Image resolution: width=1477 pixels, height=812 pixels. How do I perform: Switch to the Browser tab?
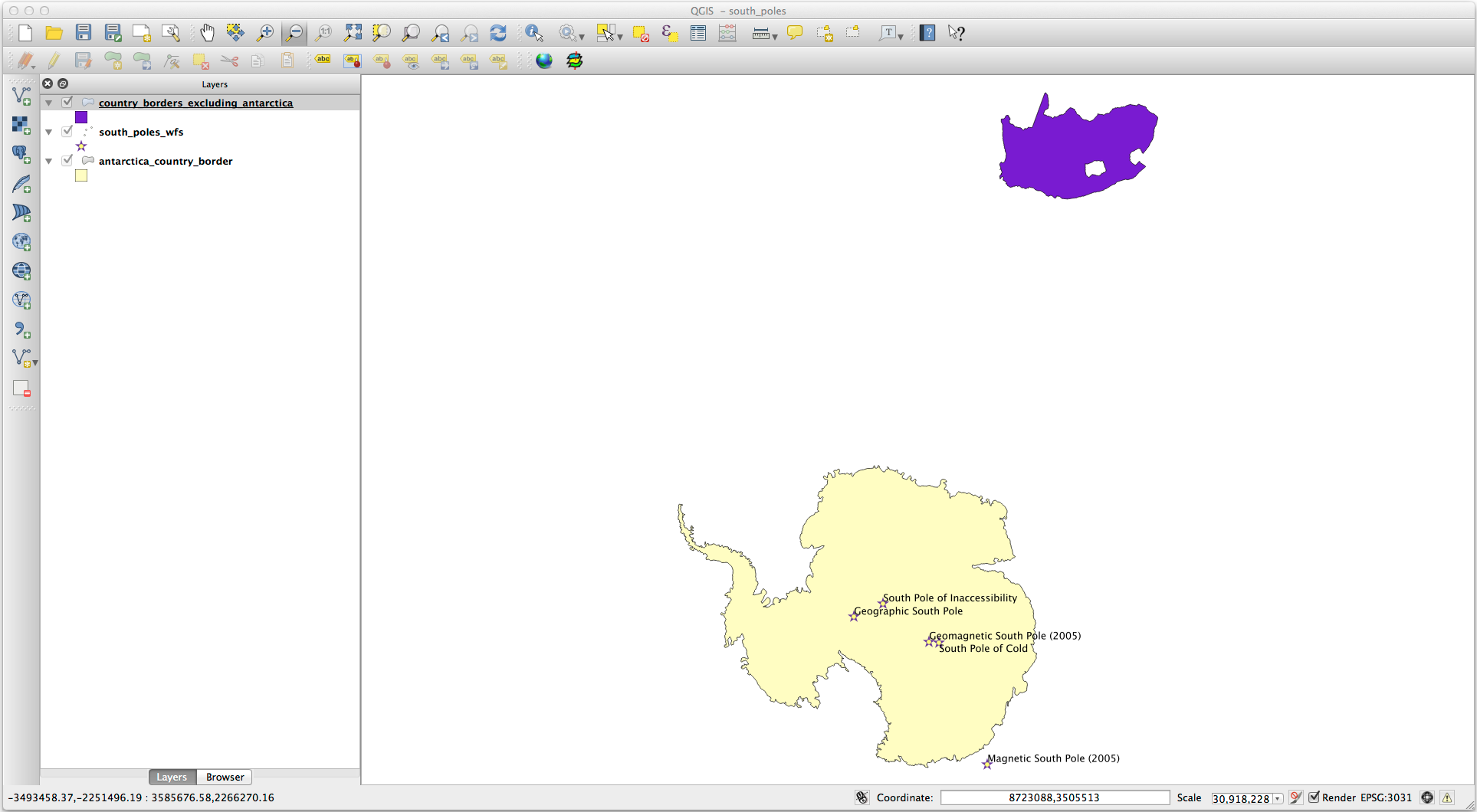coord(225,777)
